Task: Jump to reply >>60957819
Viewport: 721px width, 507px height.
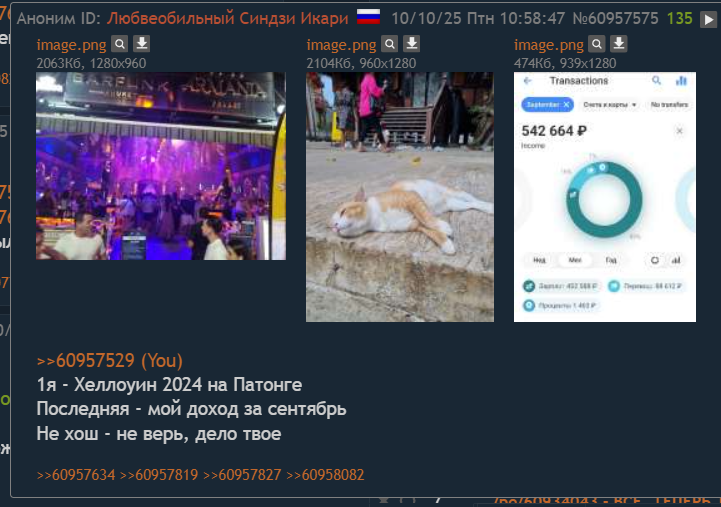Action: 159,475
